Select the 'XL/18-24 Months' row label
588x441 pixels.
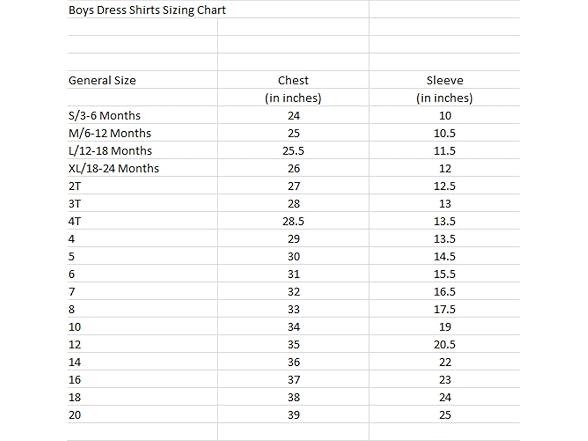click(114, 168)
